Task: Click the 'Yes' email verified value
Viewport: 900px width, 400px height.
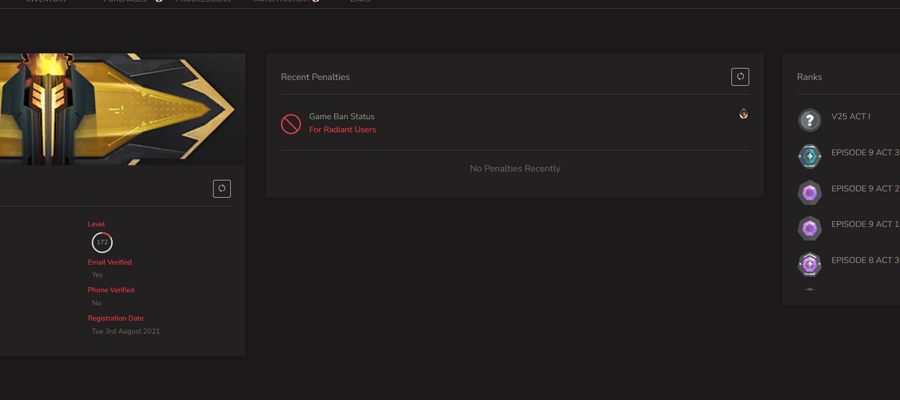Action: 98,275
